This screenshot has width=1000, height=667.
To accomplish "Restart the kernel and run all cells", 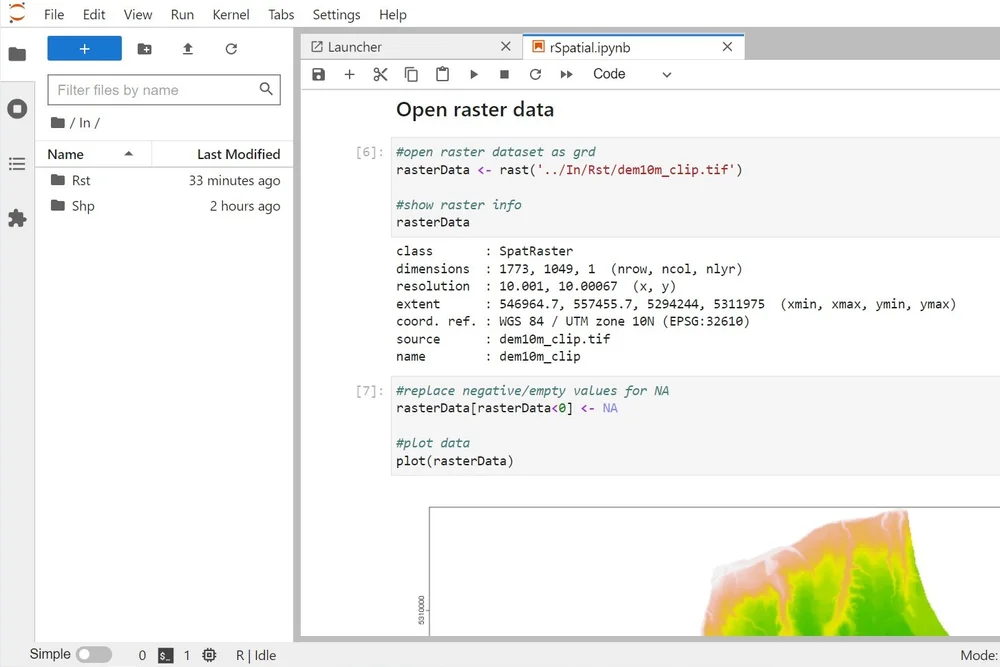I will click(566, 74).
